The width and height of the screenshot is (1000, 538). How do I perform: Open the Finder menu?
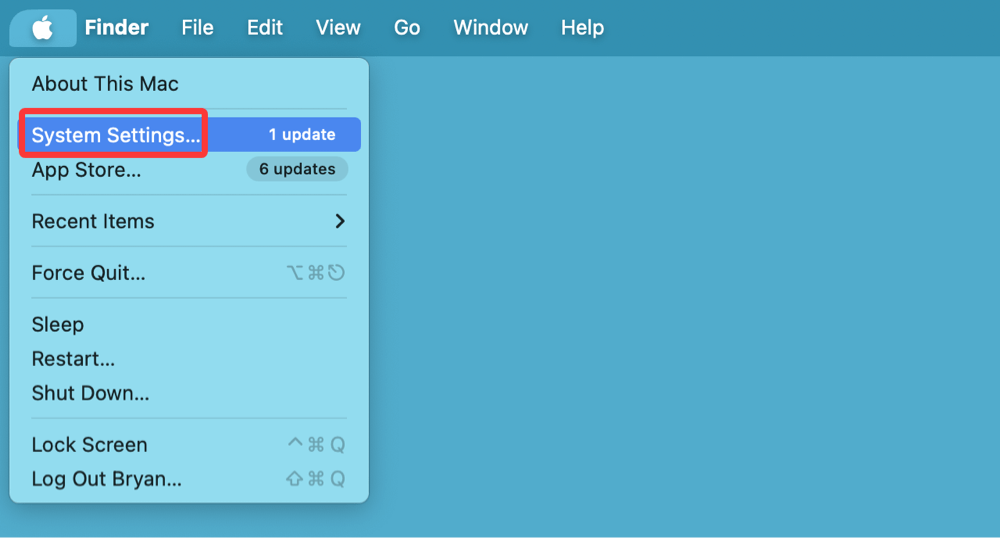[x=116, y=28]
